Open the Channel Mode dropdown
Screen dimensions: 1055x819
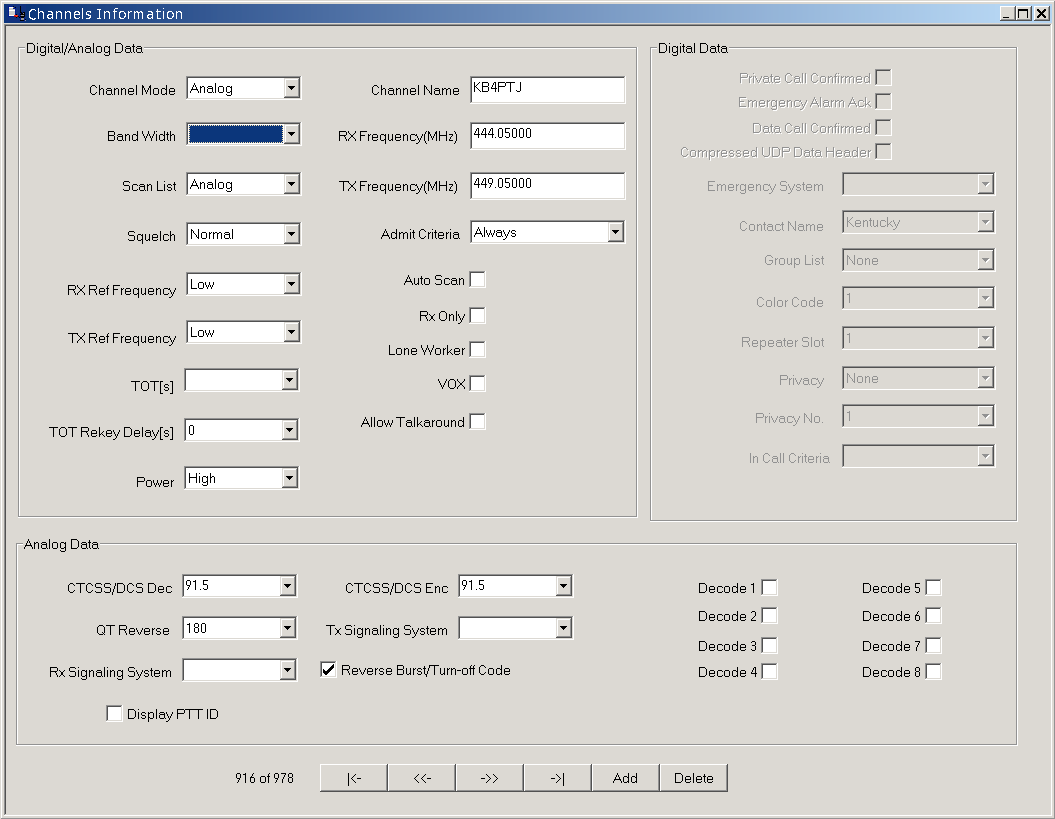tap(291, 88)
